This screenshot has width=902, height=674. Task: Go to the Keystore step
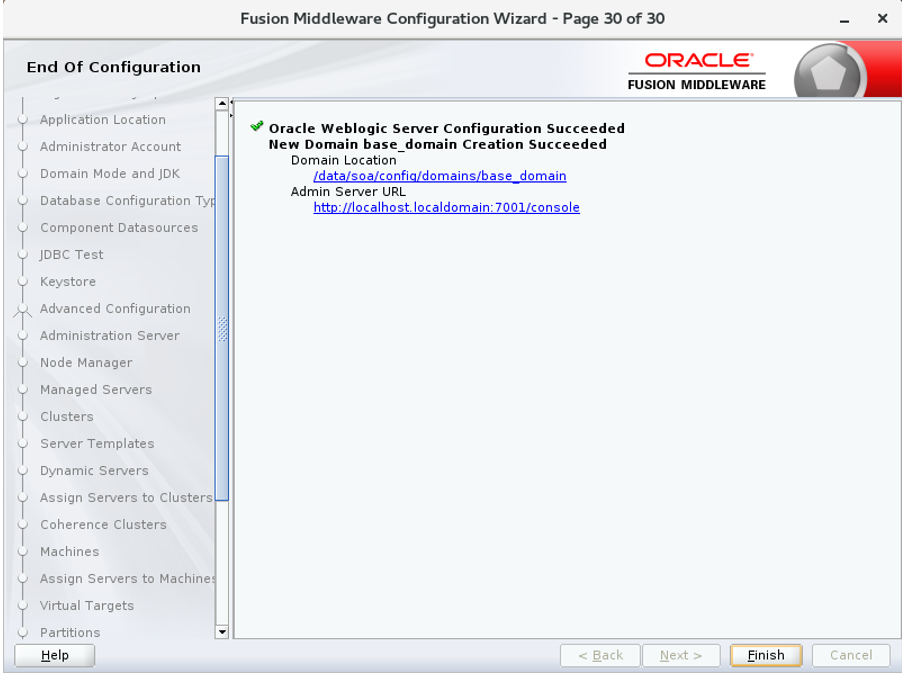click(68, 282)
